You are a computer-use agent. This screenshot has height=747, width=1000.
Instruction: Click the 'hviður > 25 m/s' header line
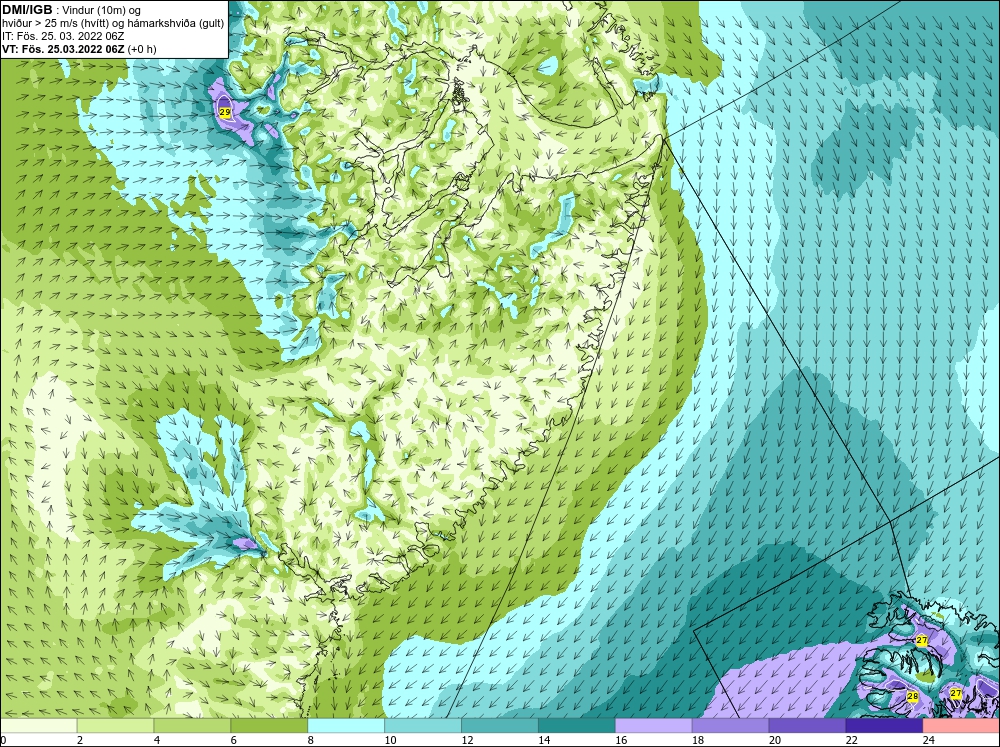(113, 24)
